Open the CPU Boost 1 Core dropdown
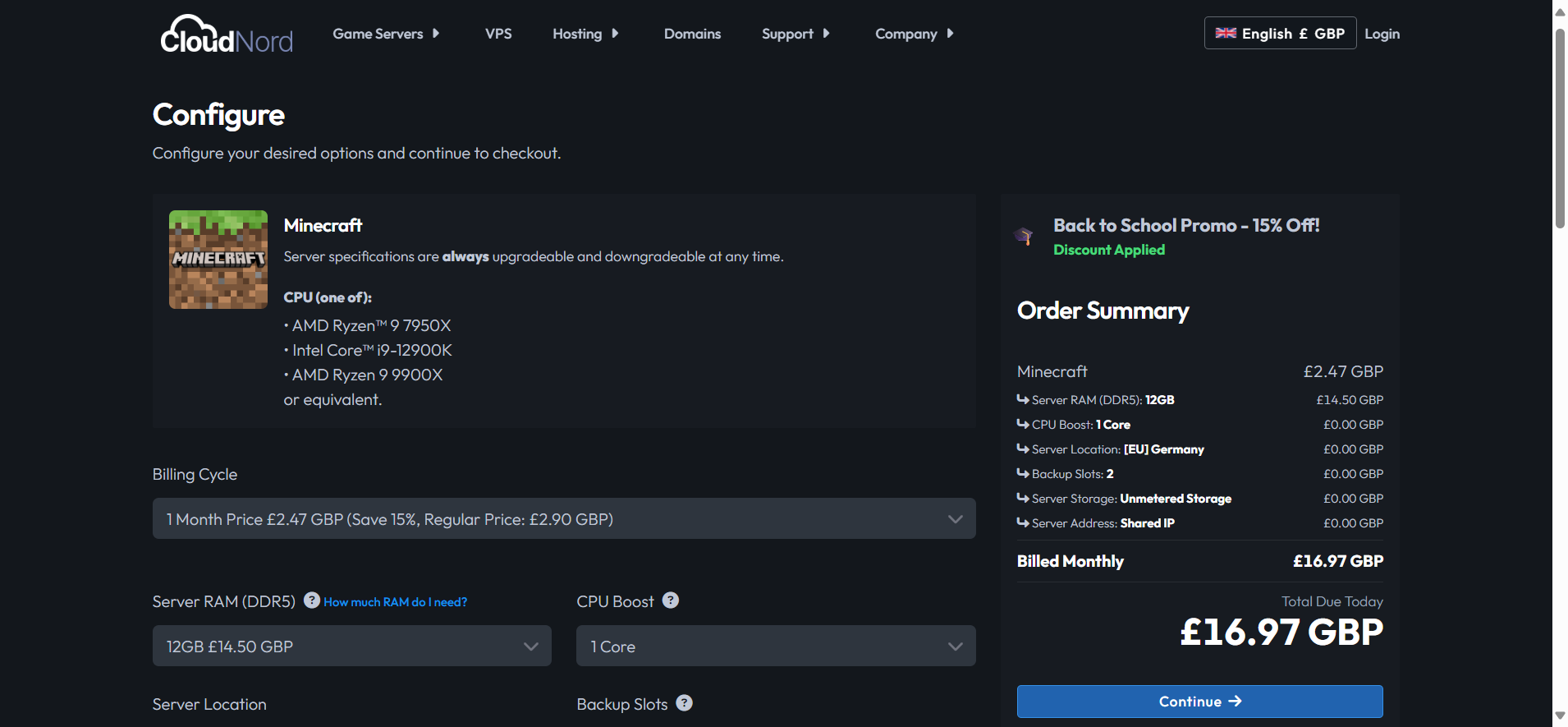1568x727 pixels. point(776,646)
